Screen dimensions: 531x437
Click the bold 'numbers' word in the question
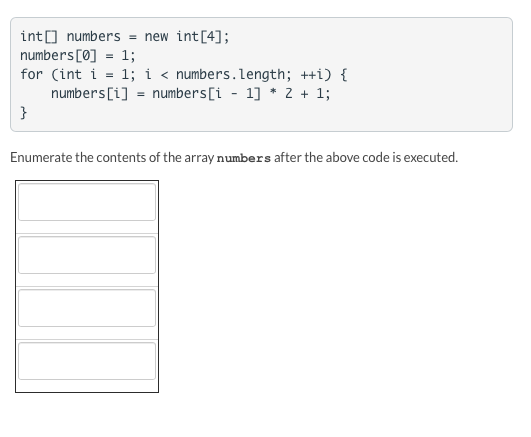click(x=243, y=158)
